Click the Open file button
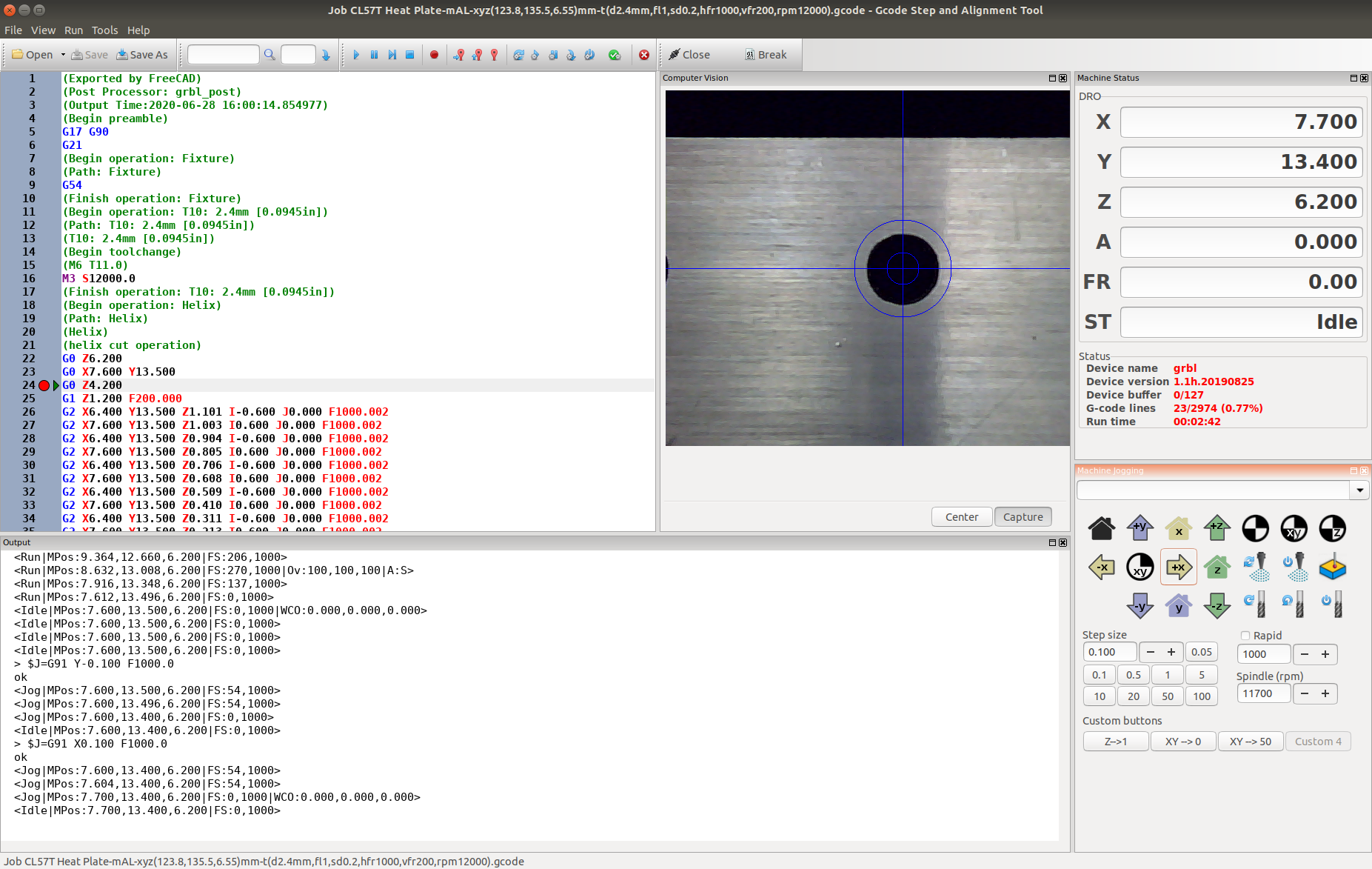The height and width of the screenshot is (869, 1372). point(33,55)
